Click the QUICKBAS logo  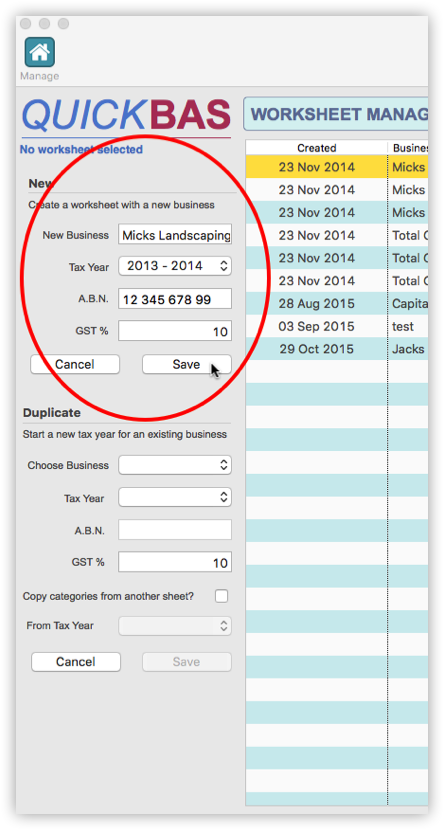point(126,115)
